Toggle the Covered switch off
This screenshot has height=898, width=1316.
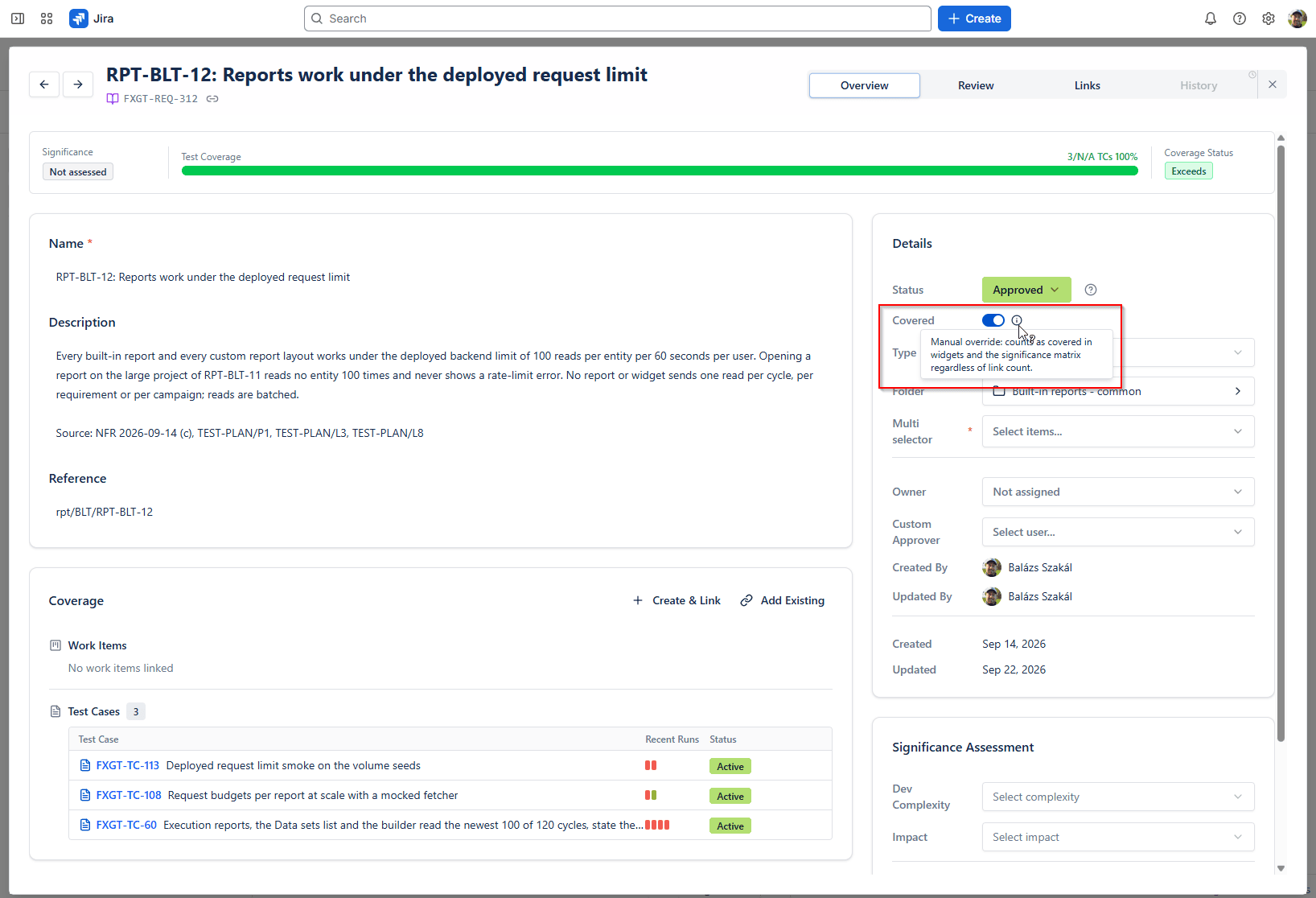[x=993, y=320]
